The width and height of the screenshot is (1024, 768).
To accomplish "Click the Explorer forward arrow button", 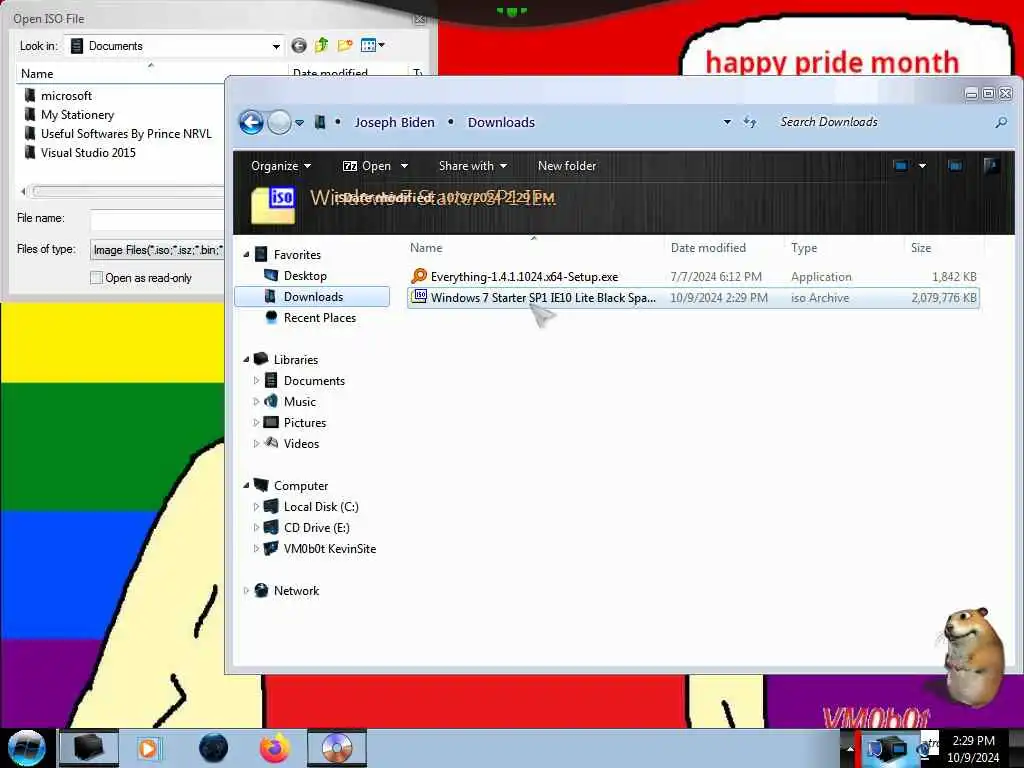I will click(280, 122).
